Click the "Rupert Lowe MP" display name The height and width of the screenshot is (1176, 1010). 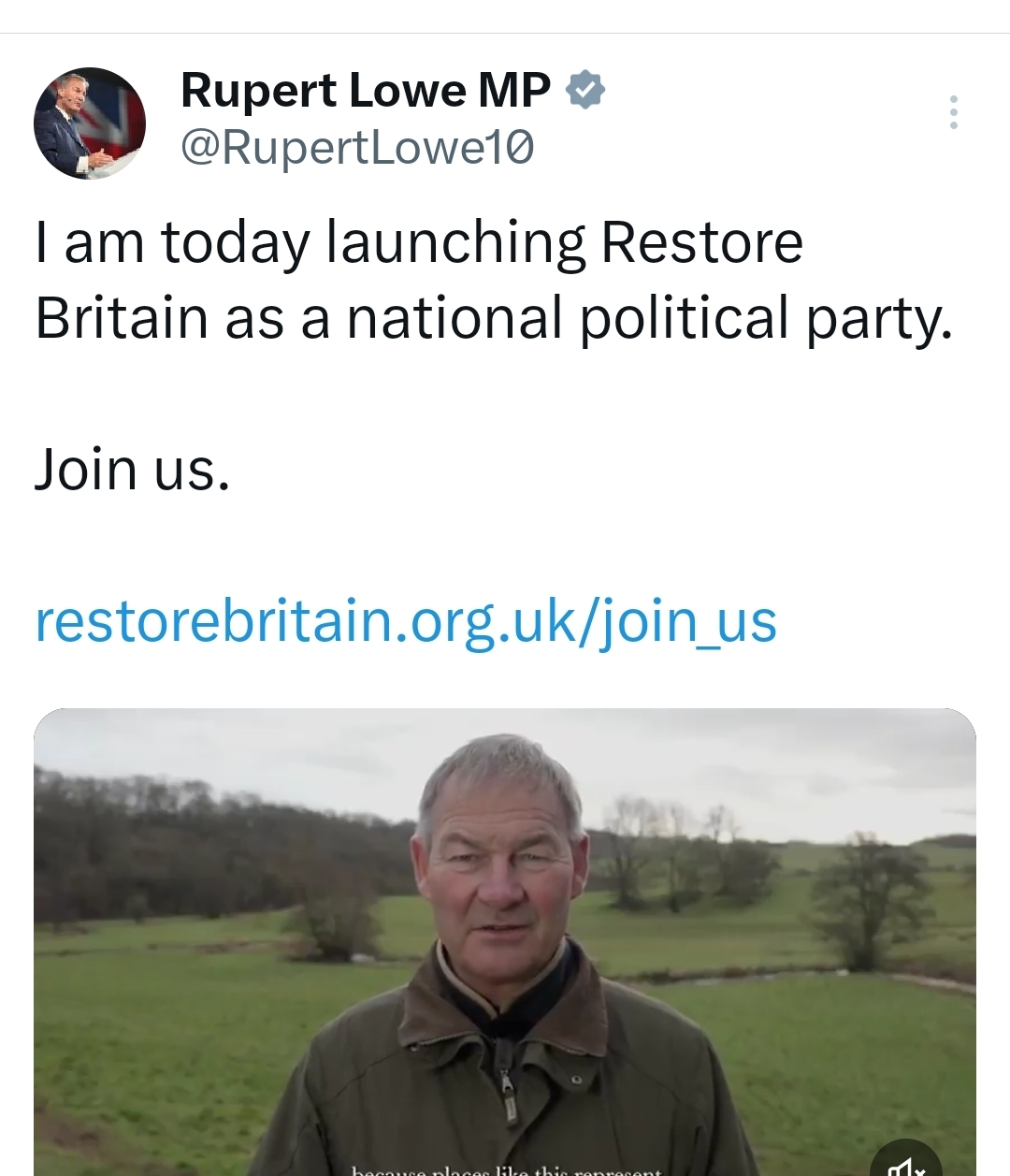click(x=366, y=91)
